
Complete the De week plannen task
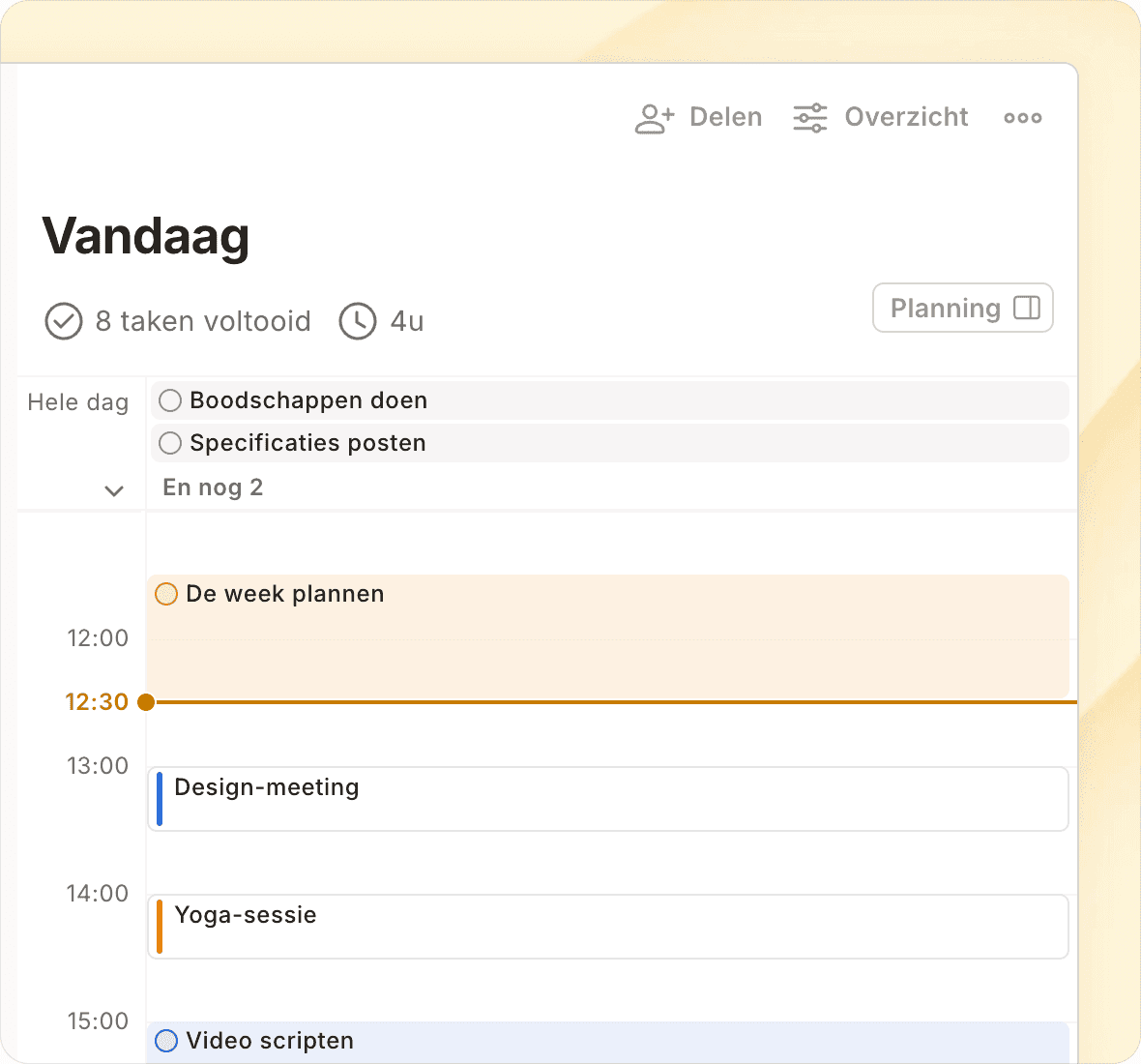click(166, 594)
